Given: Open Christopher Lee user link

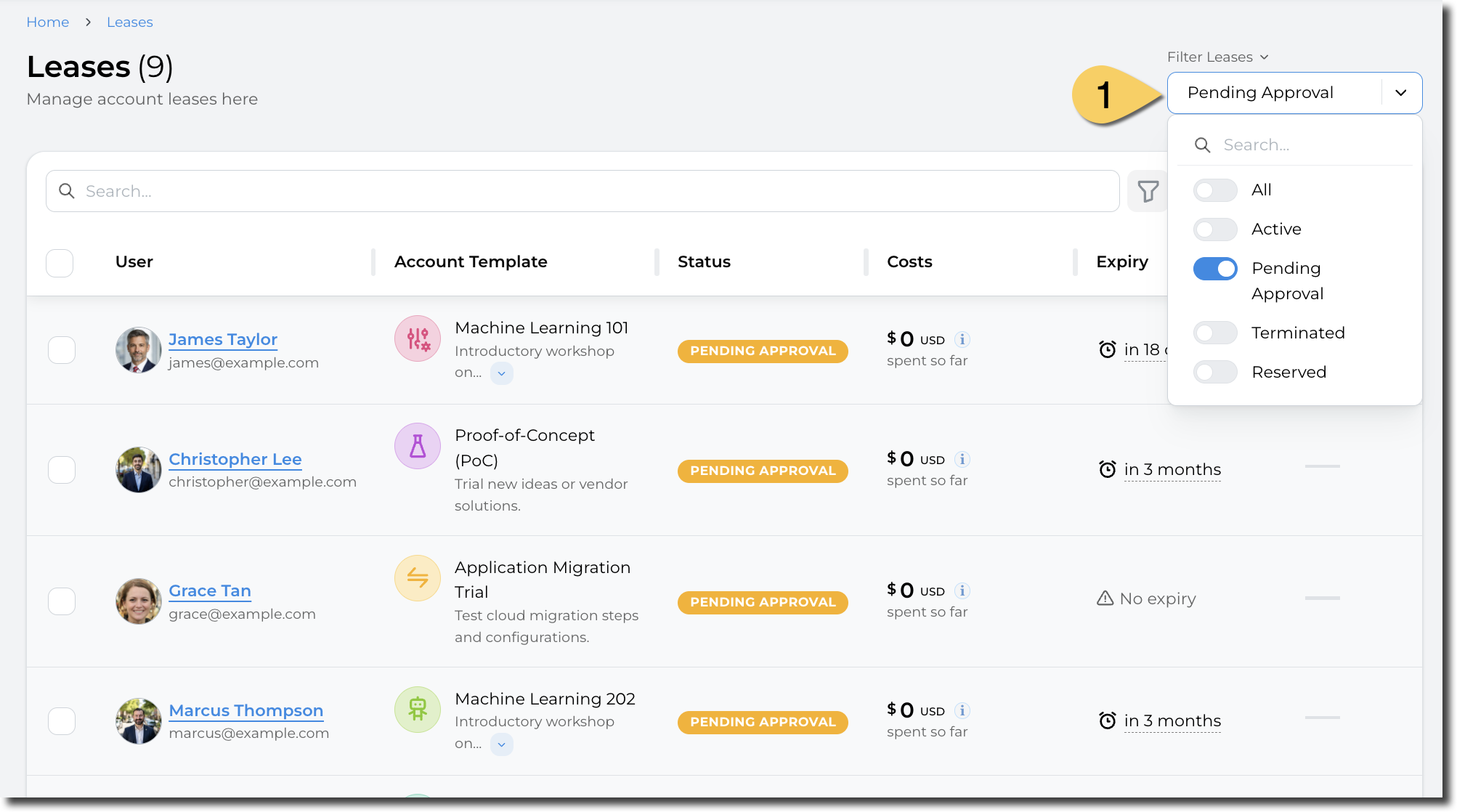Looking at the screenshot, I should tap(235, 459).
